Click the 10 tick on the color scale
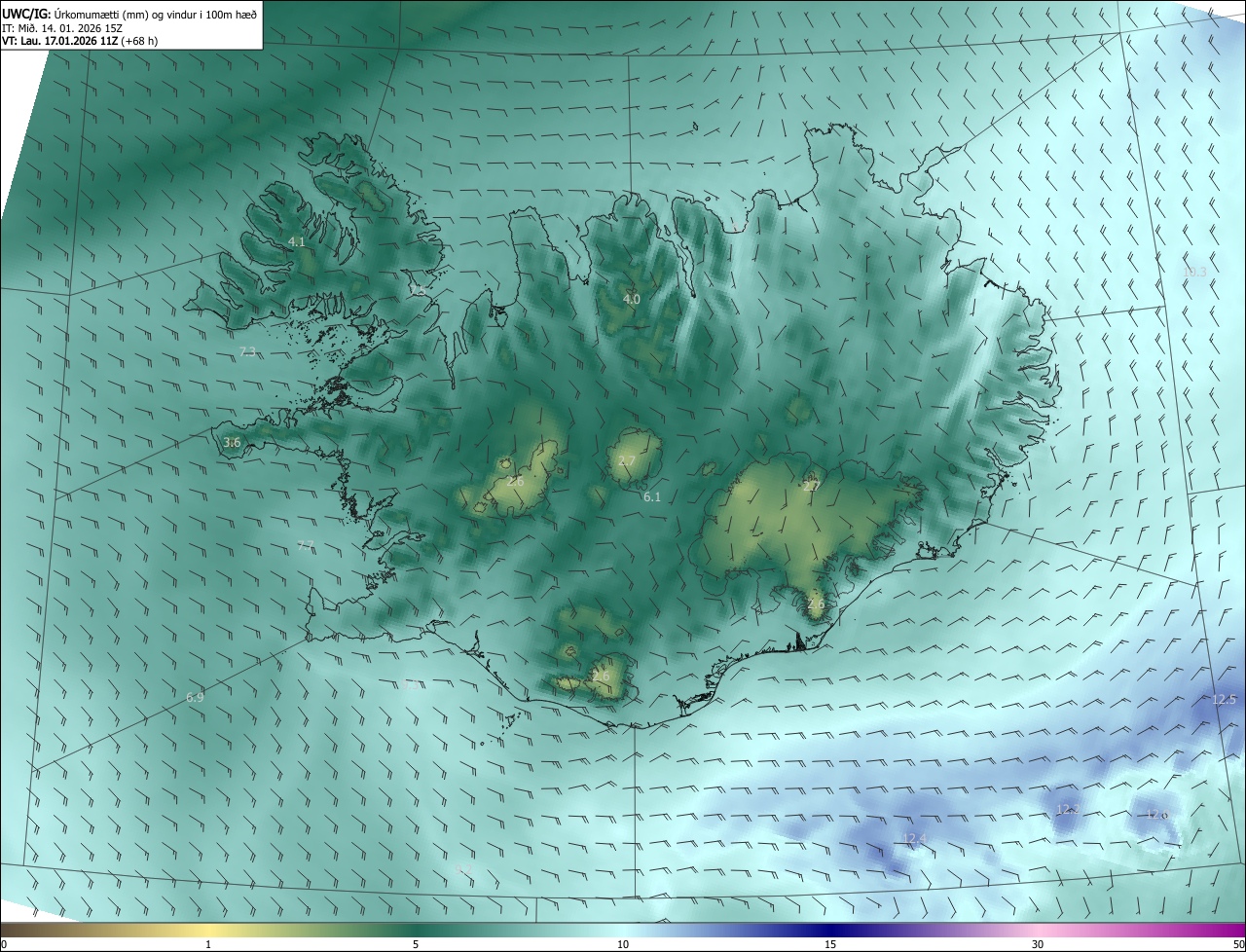Viewport: 1246px width, 952px height. [623, 945]
